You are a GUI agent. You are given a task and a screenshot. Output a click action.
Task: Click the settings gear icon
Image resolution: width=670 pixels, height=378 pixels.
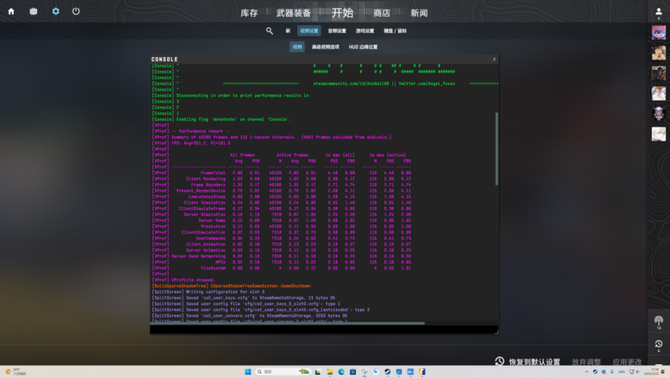click(56, 12)
